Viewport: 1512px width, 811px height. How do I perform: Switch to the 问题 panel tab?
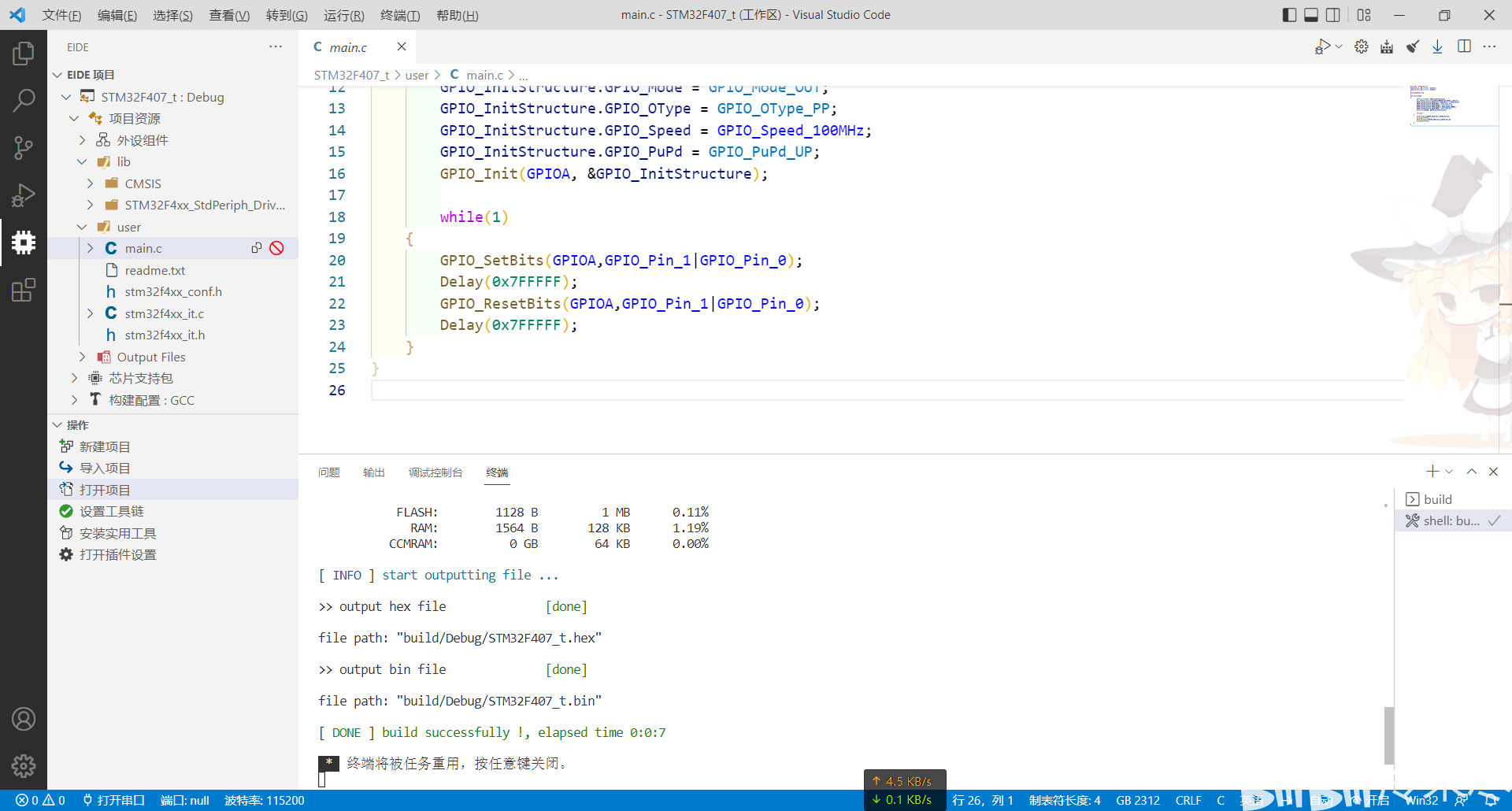pos(329,472)
